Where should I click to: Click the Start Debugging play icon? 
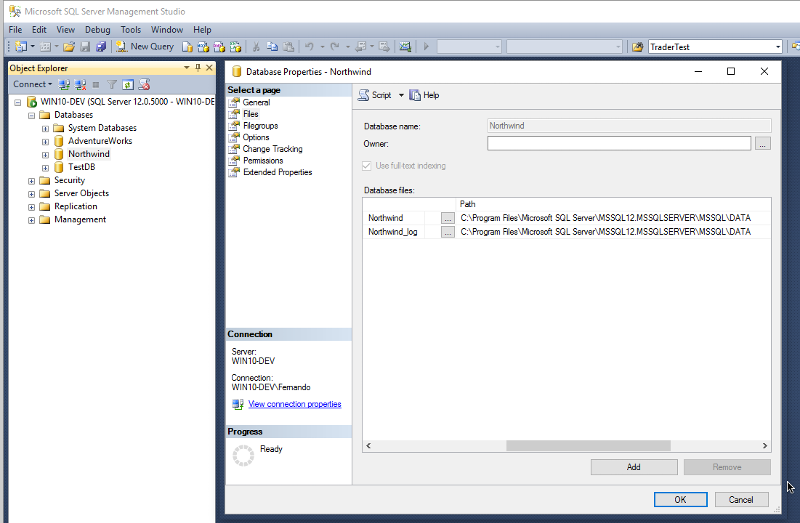coord(426,47)
